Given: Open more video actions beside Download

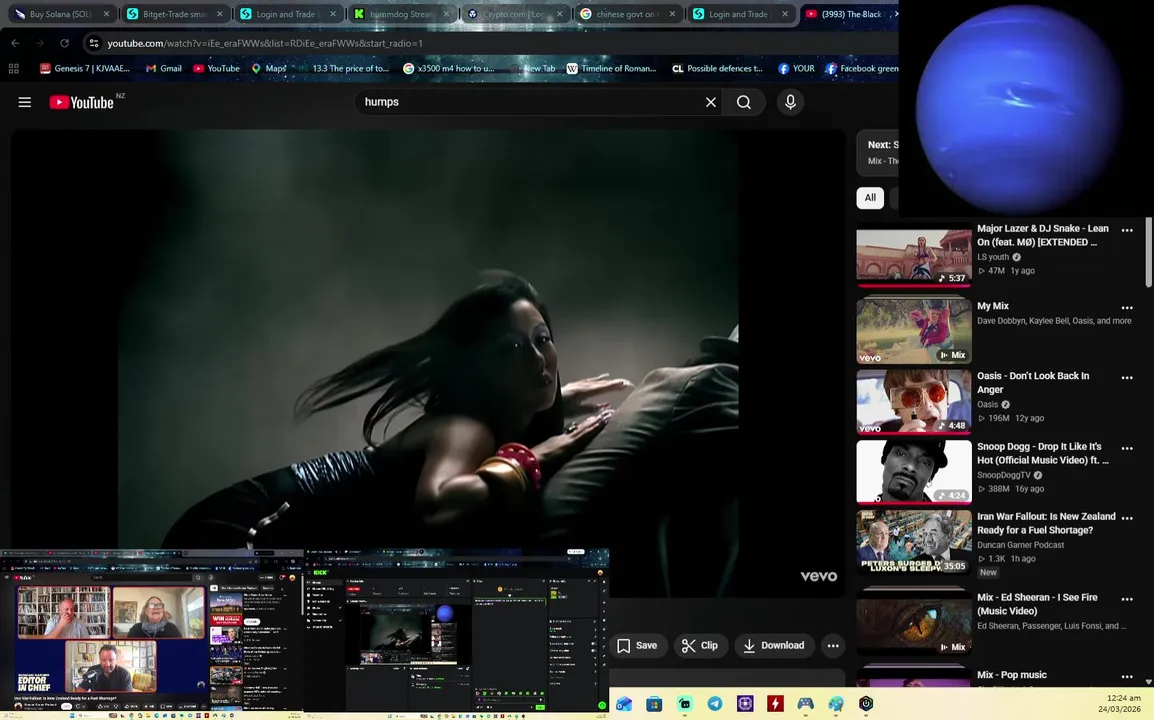Looking at the screenshot, I should pyautogui.click(x=832, y=646).
